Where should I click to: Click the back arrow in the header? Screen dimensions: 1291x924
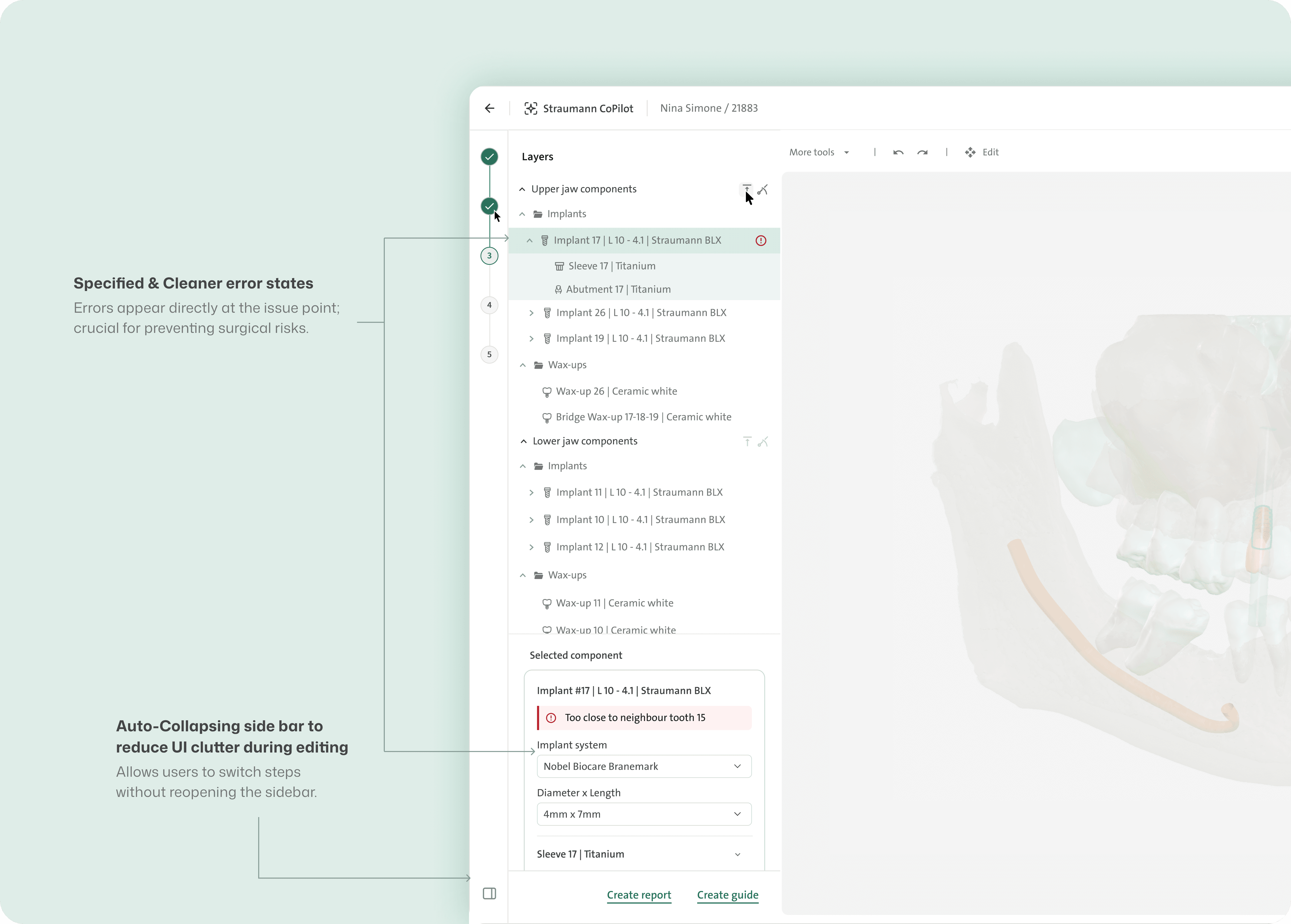[490, 108]
